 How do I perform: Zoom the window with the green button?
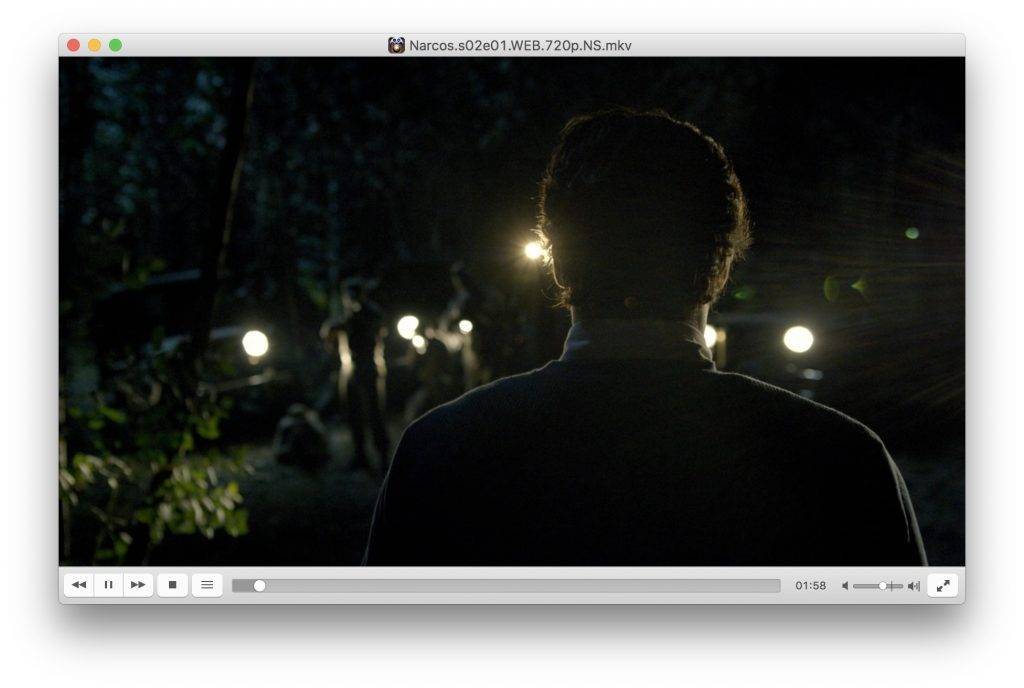click(x=115, y=45)
